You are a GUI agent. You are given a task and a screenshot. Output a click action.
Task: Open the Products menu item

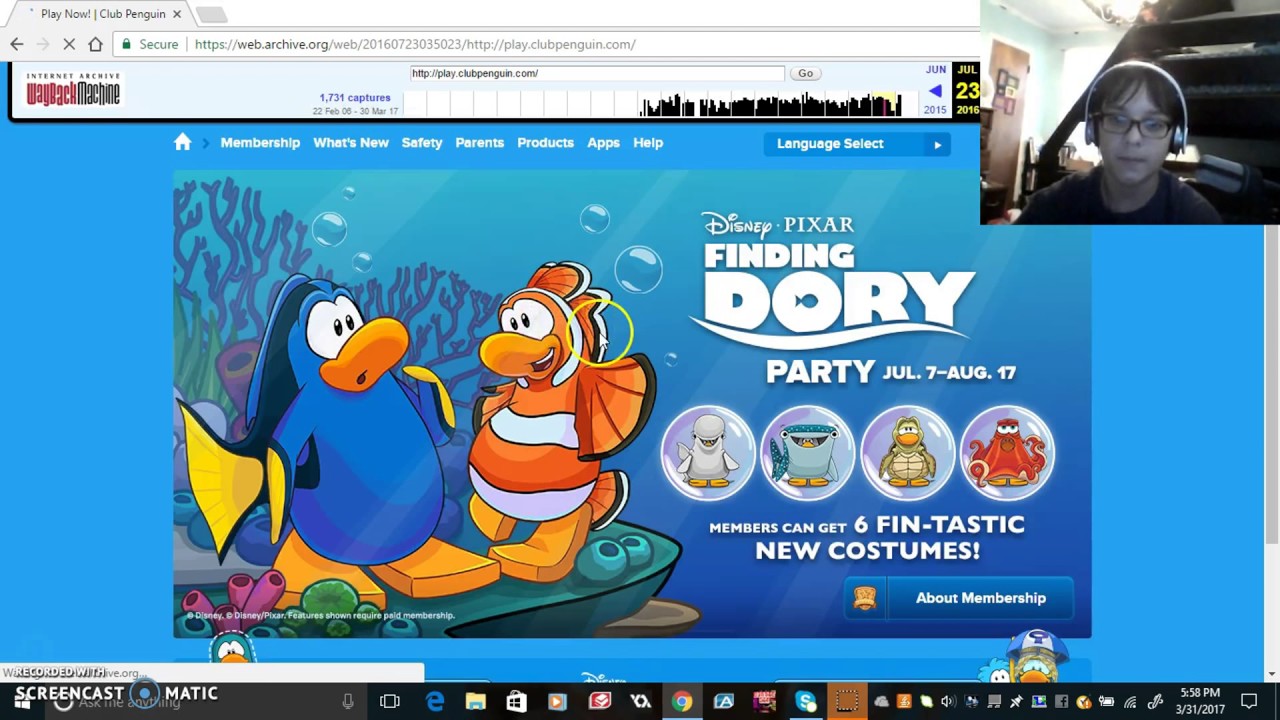click(x=545, y=143)
